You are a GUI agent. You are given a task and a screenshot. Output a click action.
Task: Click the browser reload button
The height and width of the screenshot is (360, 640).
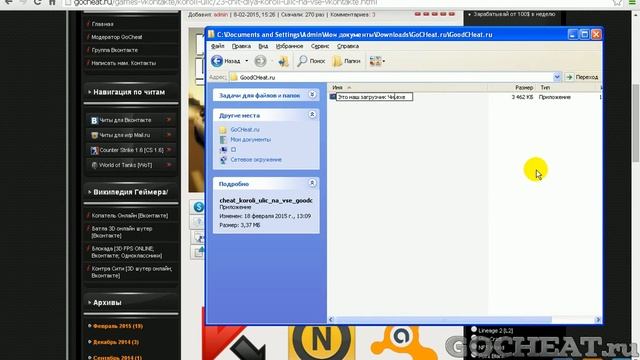37,2
